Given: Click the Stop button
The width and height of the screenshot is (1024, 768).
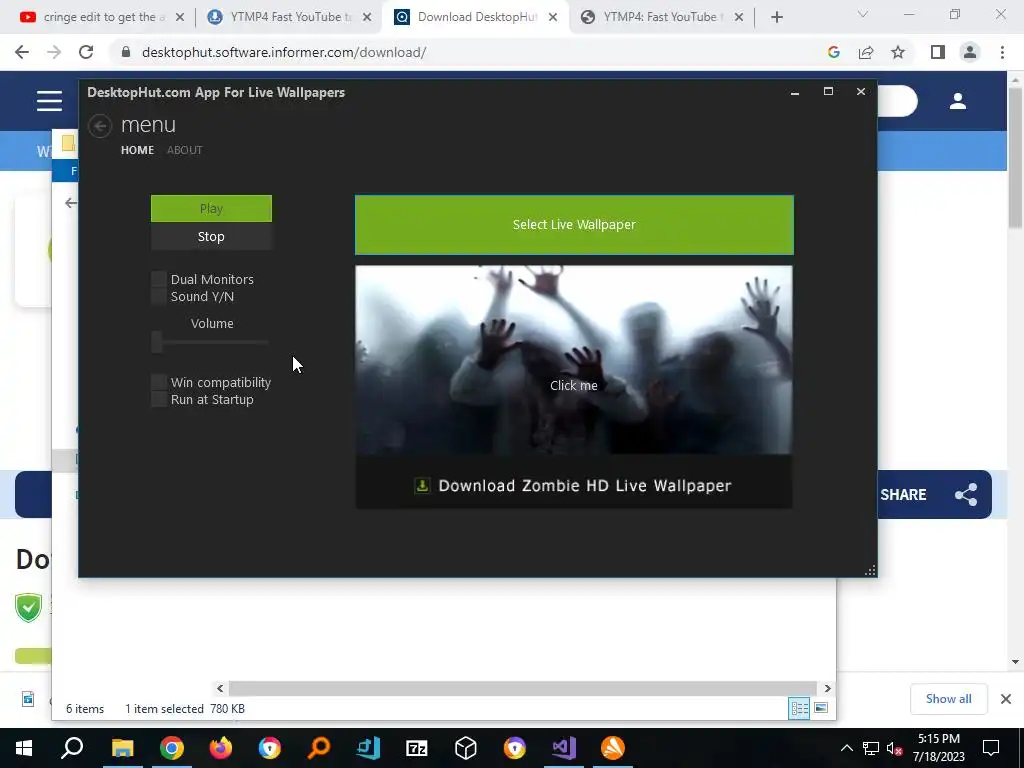Looking at the screenshot, I should click(x=211, y=236).
